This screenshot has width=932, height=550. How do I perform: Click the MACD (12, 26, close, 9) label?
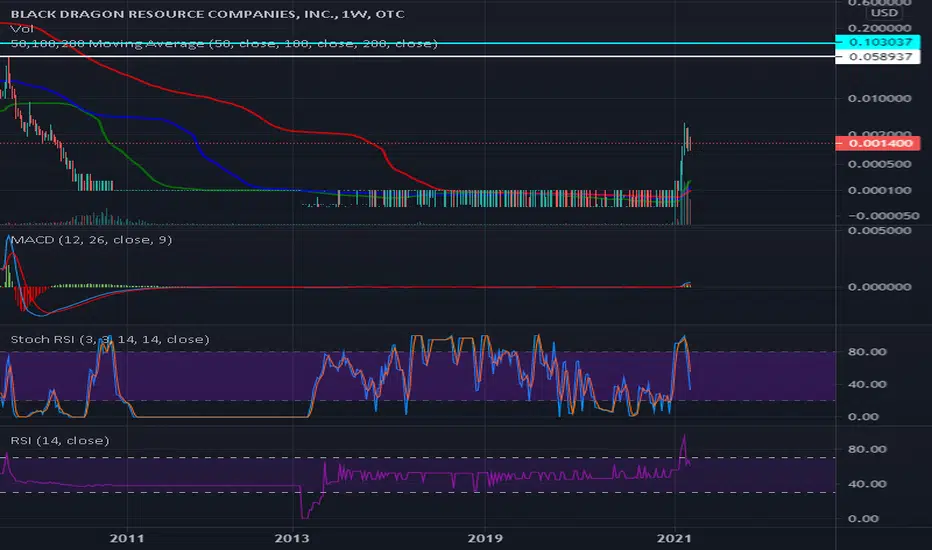point(92,240)
